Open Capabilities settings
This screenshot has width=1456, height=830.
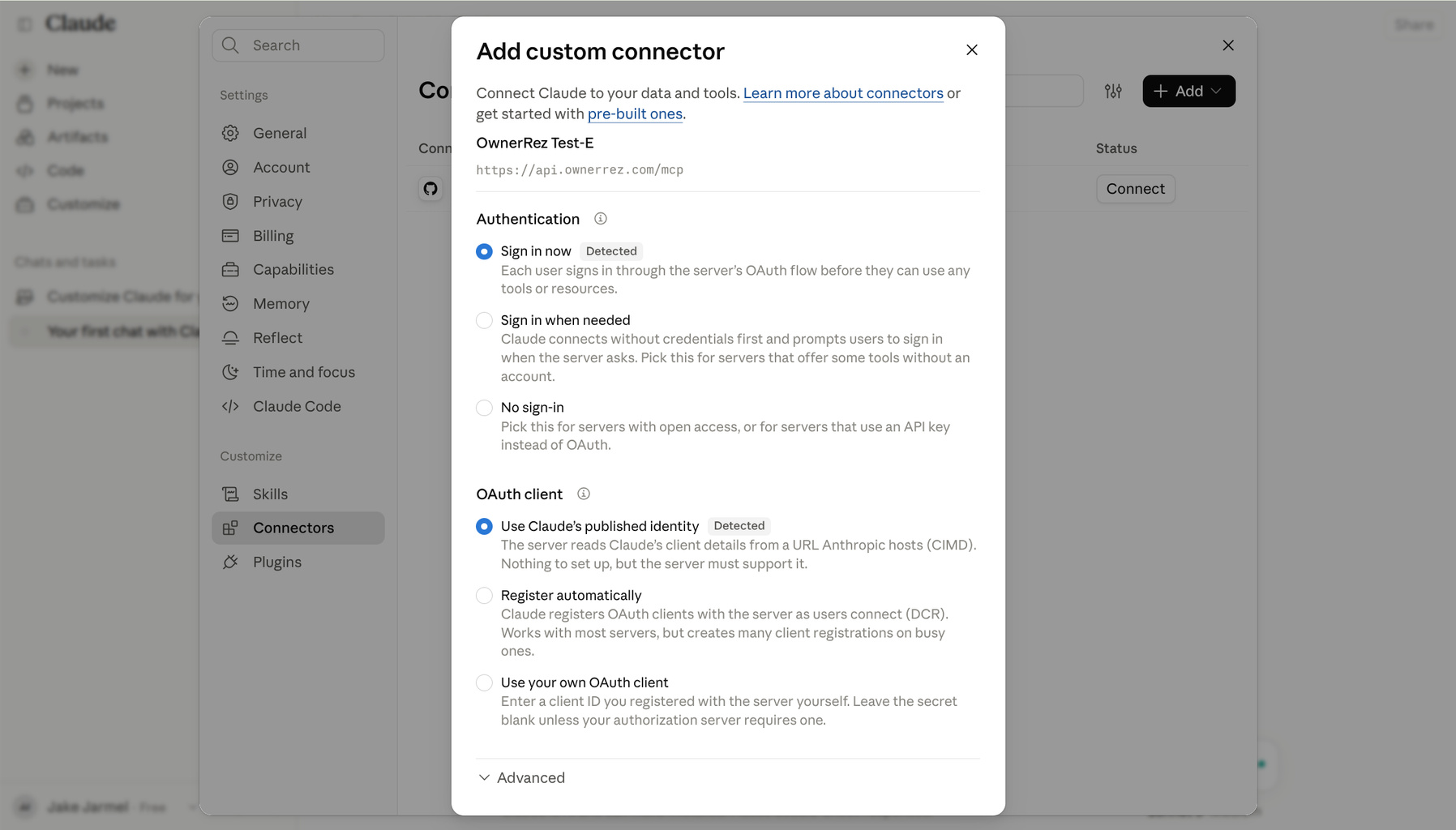pos(298,269)
